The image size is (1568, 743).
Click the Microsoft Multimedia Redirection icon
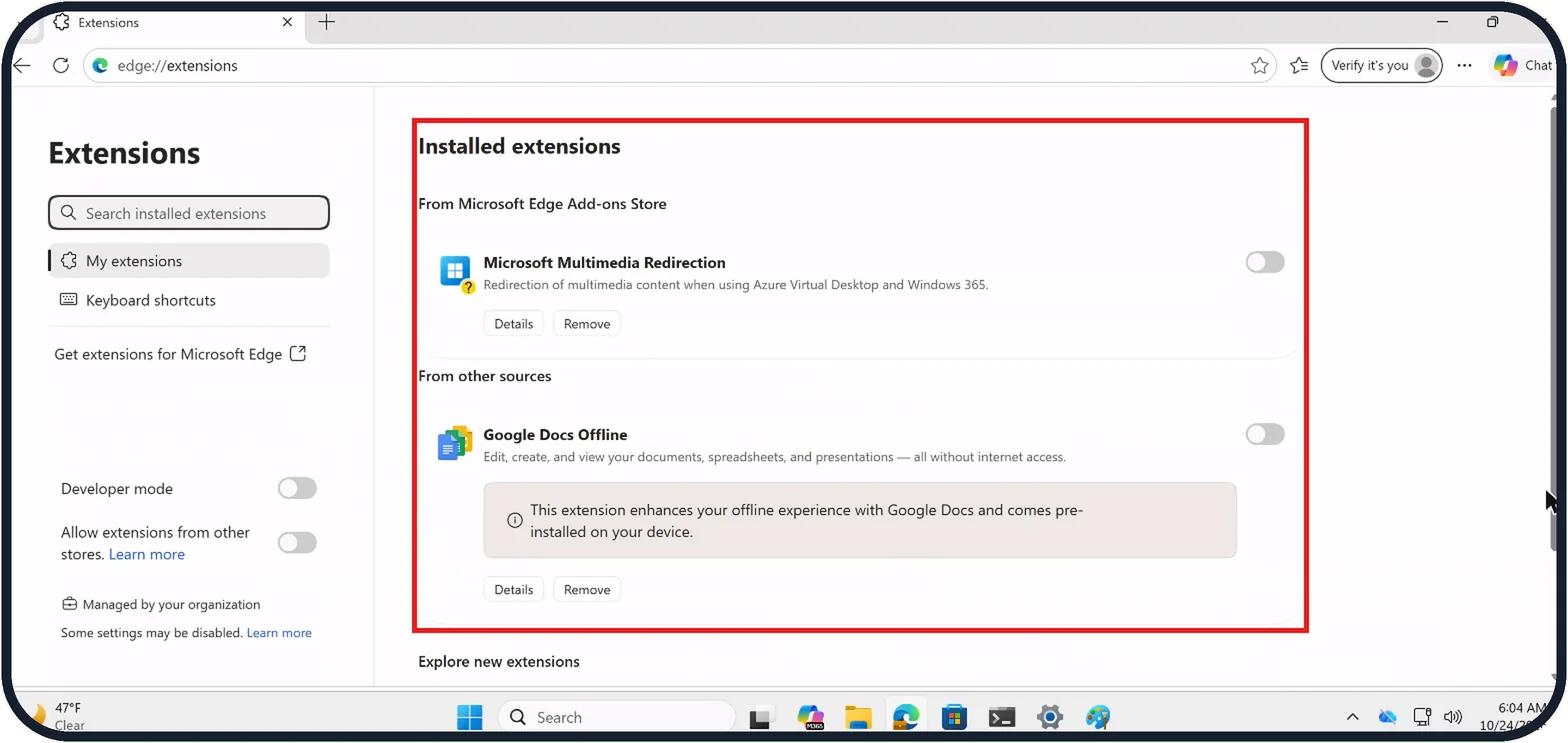tap(456, 272)
